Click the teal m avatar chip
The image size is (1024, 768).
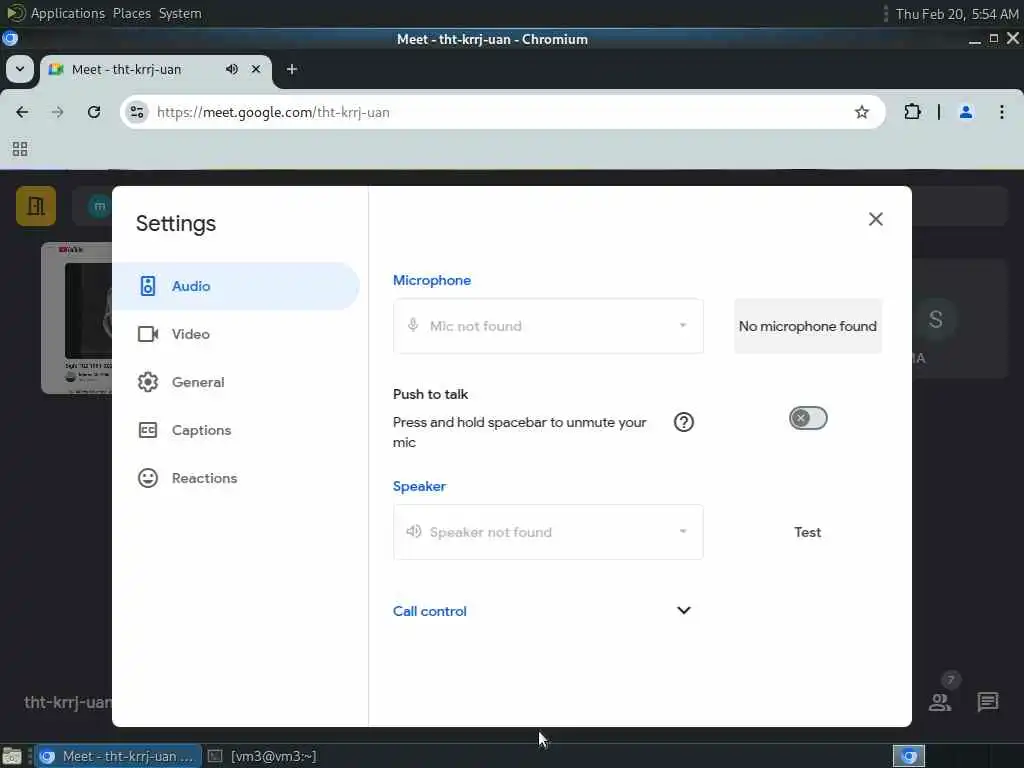[99, 206]
